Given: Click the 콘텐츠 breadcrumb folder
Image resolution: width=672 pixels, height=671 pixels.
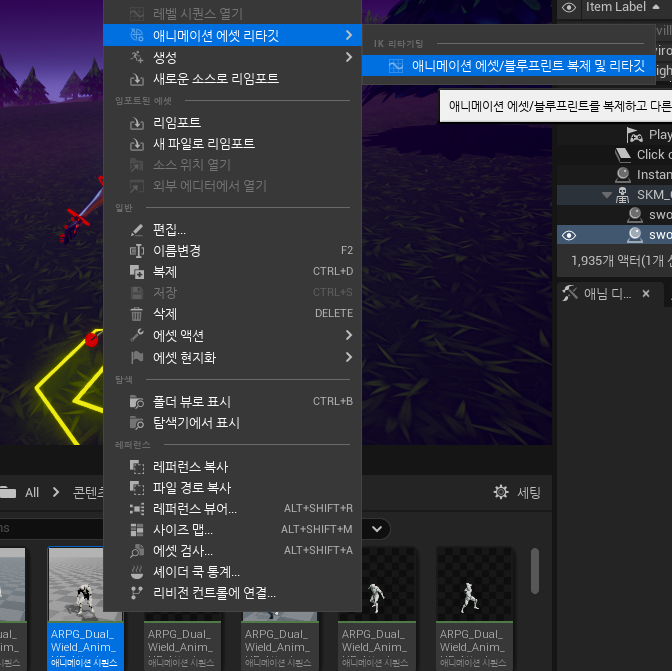Looking at the screenshot, I should click(88, 492).
